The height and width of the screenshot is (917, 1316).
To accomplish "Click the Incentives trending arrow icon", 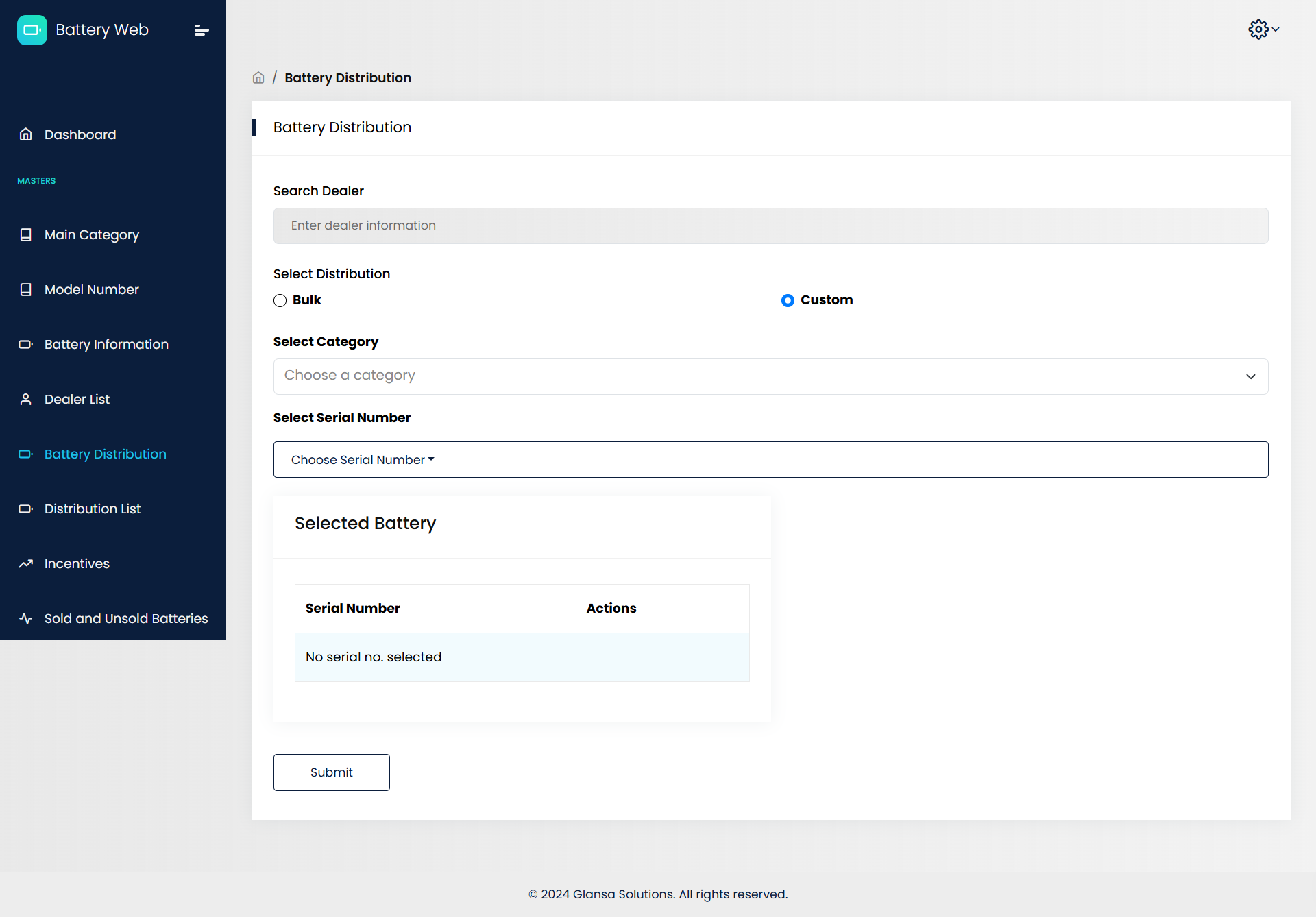I will tap(26, 563).
